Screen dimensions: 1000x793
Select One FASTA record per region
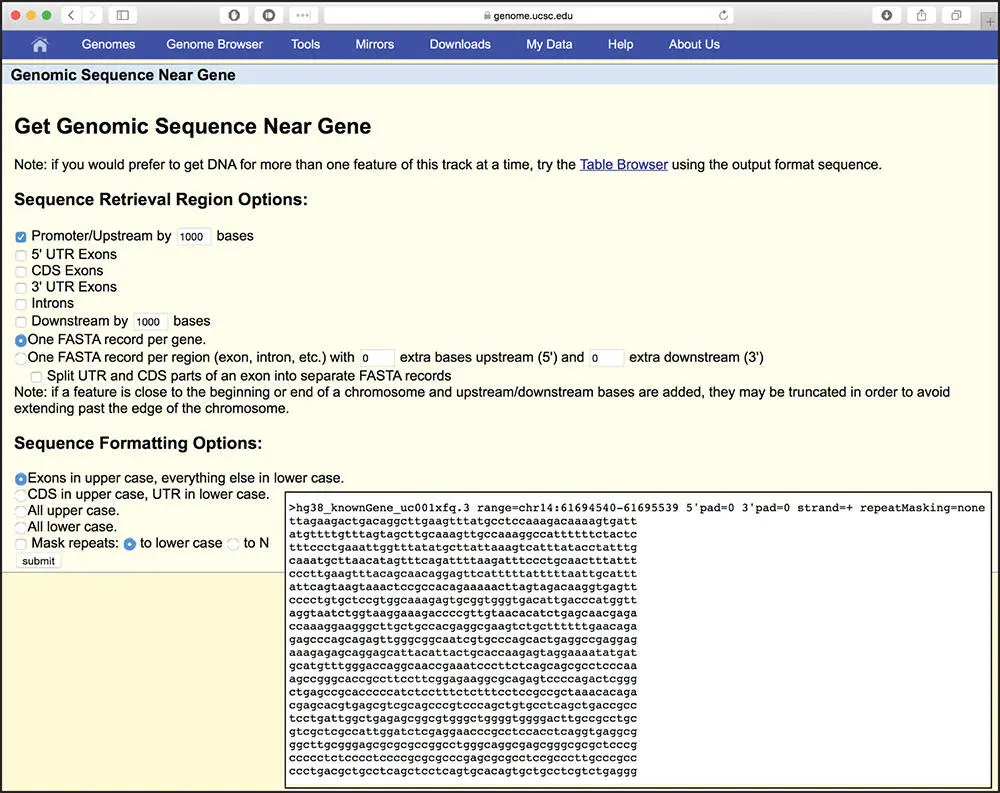pos(21,358)
